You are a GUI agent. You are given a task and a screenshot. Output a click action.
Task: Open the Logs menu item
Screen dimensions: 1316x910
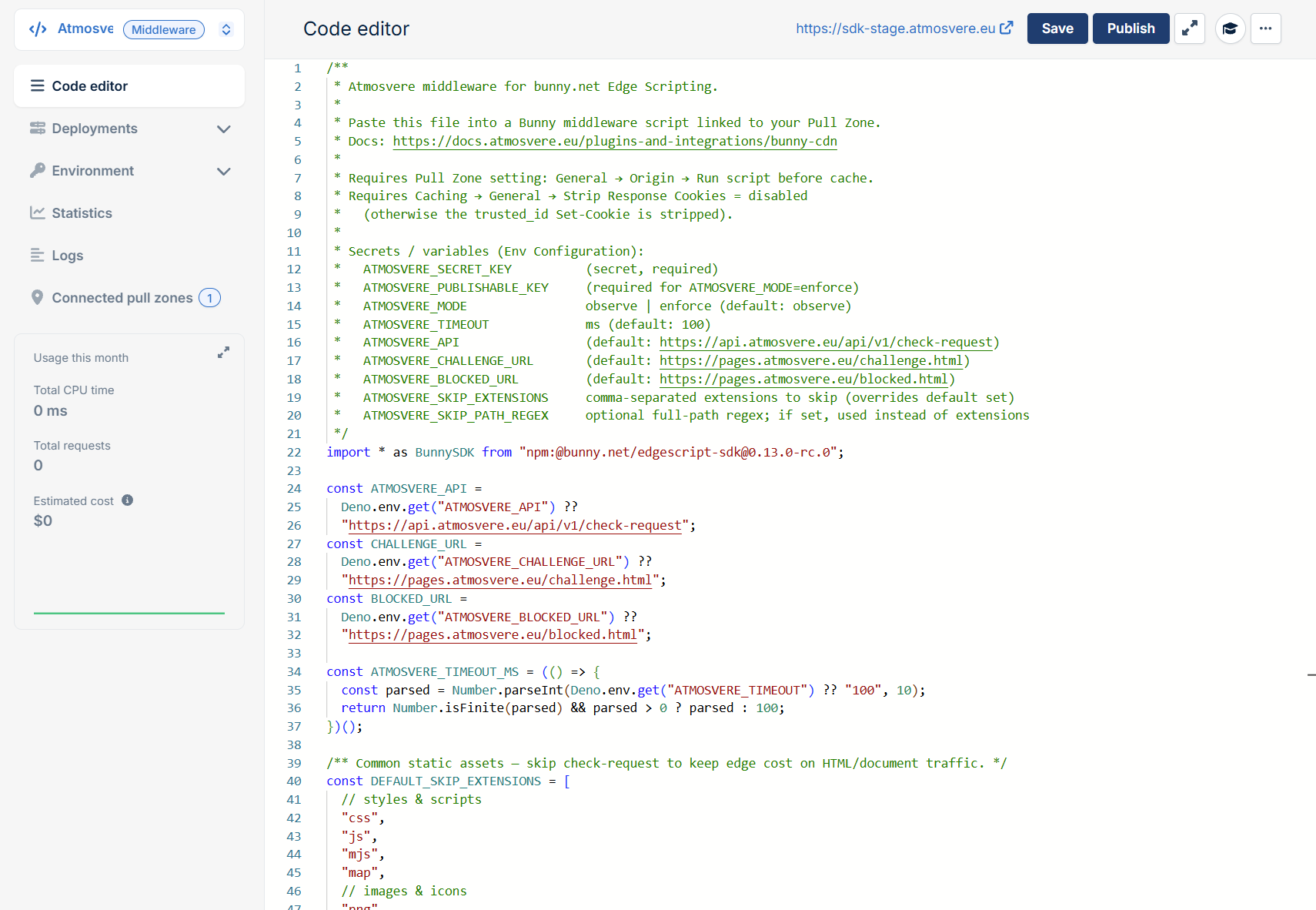point(129,256)
